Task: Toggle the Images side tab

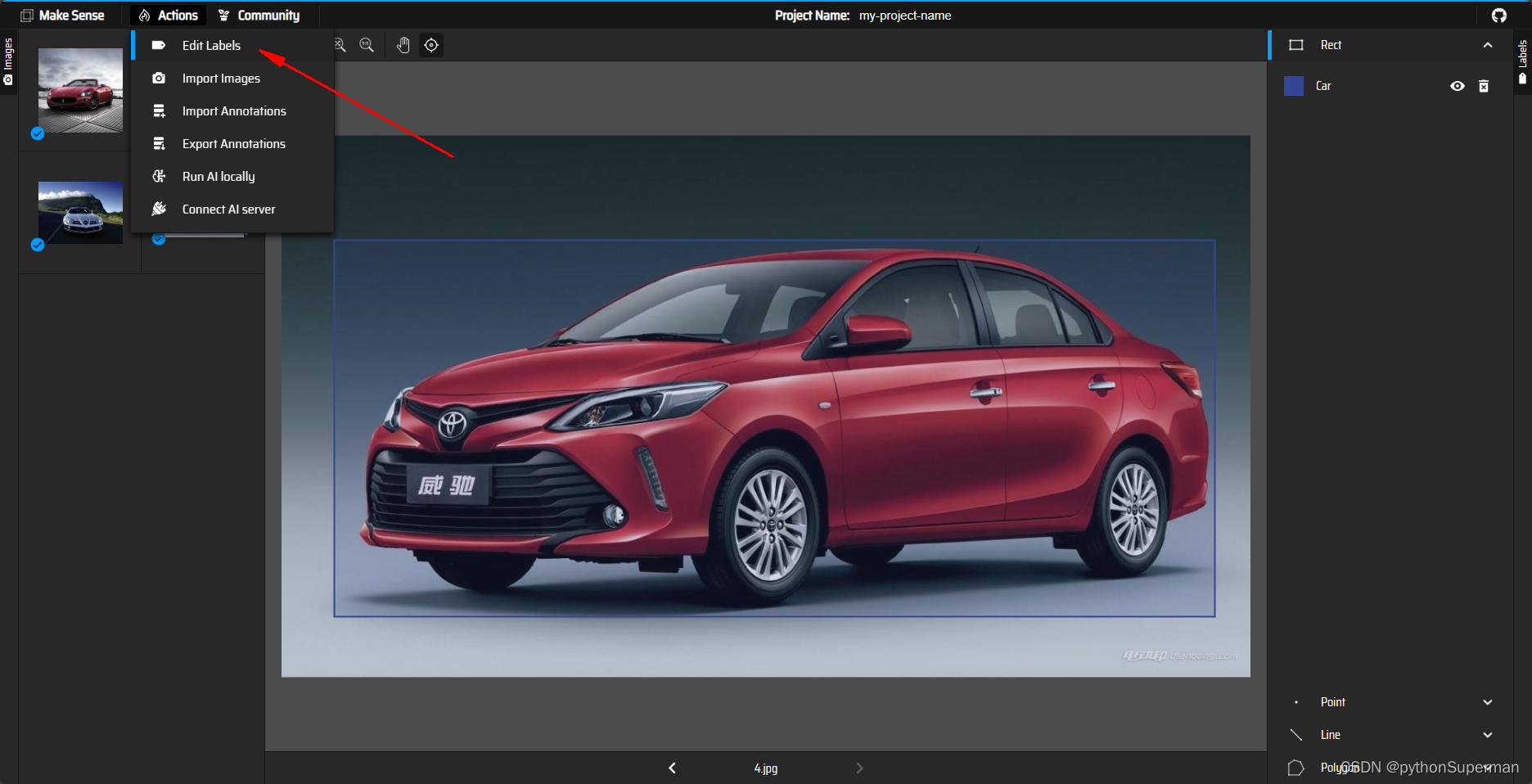Action: pyautogui.click(x=8, y=62)
